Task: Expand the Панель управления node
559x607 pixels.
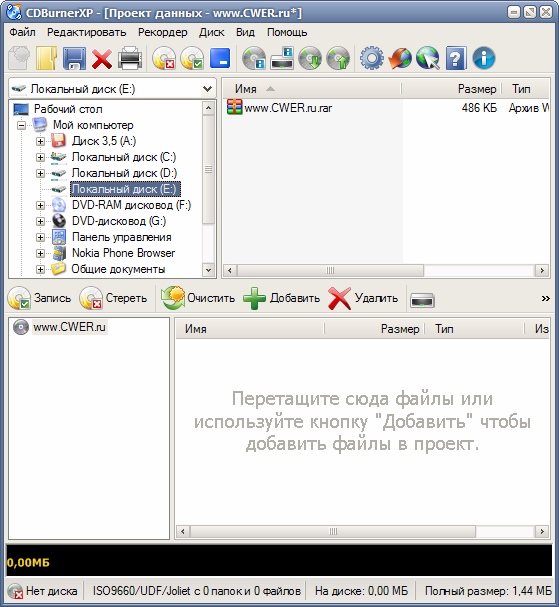Action: (40, 237)
